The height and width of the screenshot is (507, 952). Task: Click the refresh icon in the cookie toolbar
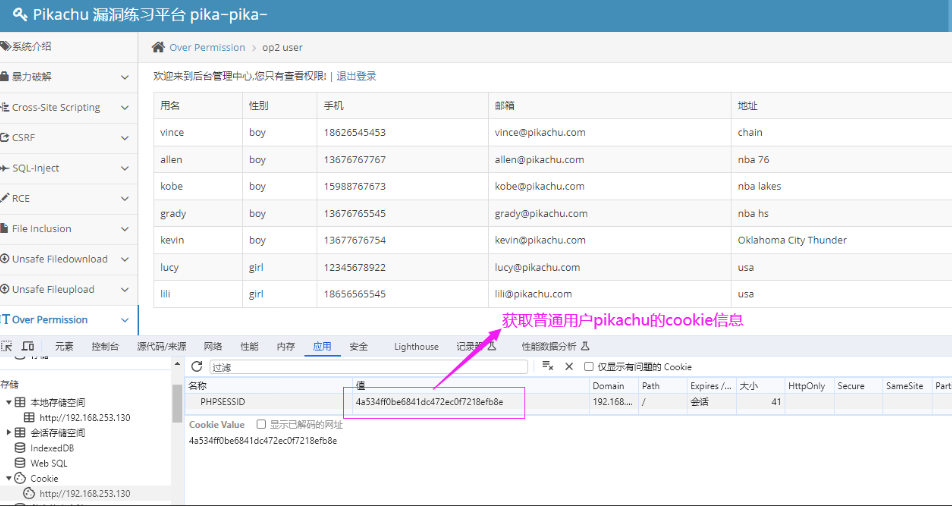[196, 367]
